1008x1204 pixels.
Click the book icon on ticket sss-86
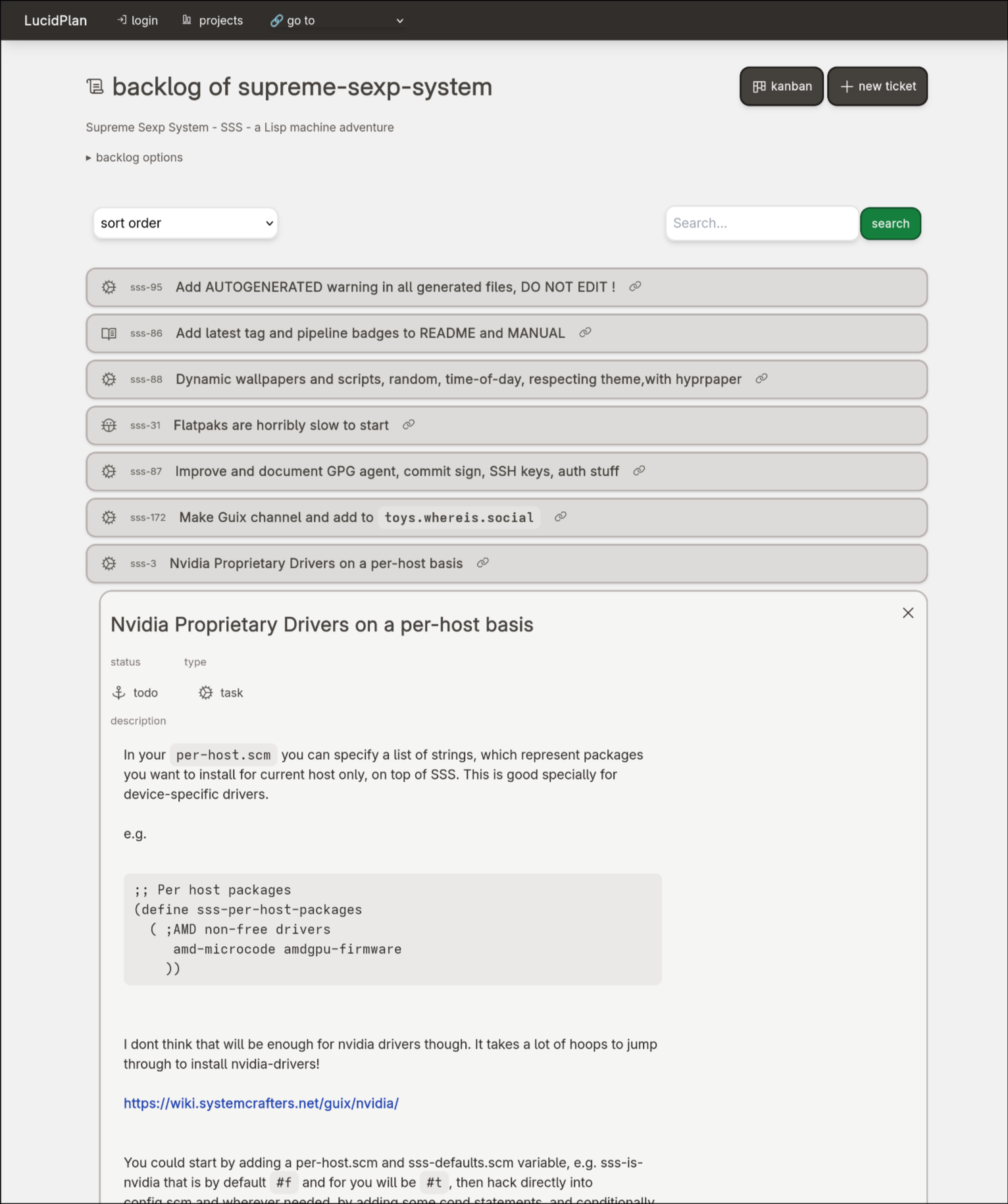109,334
